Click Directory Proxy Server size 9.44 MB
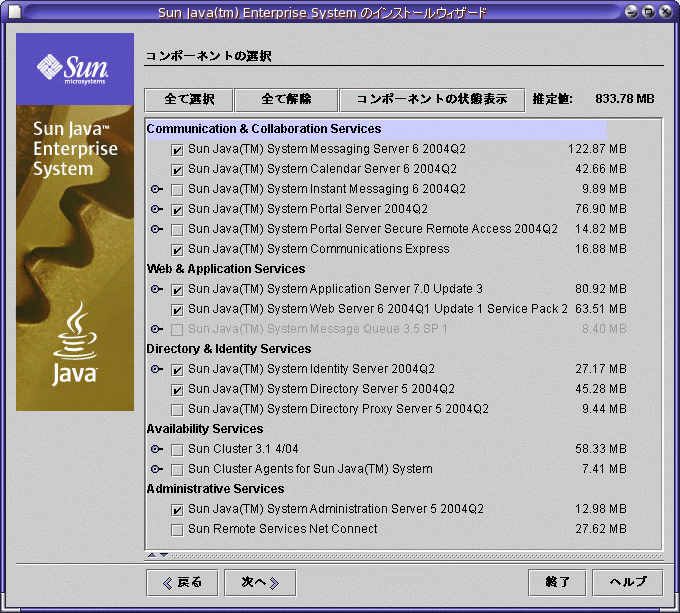Screen dimensions: 680x613 click(x=604, y=409)
